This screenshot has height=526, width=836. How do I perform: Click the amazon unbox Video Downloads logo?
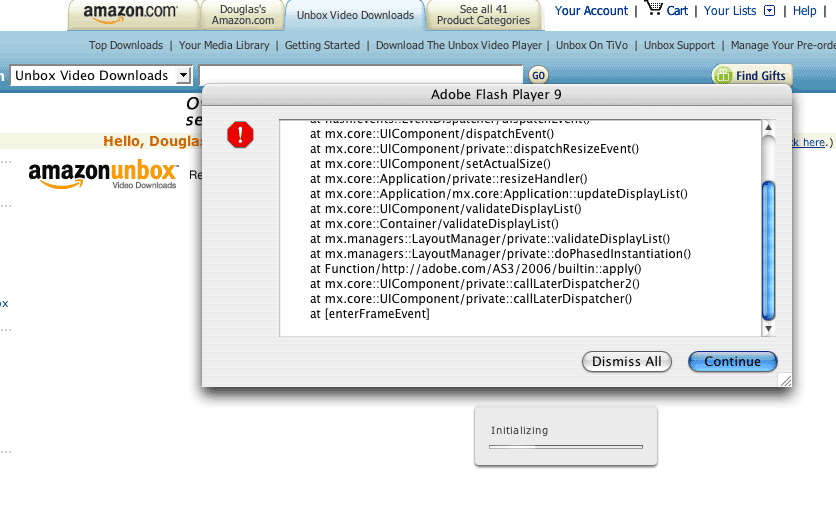coord(102,174)
